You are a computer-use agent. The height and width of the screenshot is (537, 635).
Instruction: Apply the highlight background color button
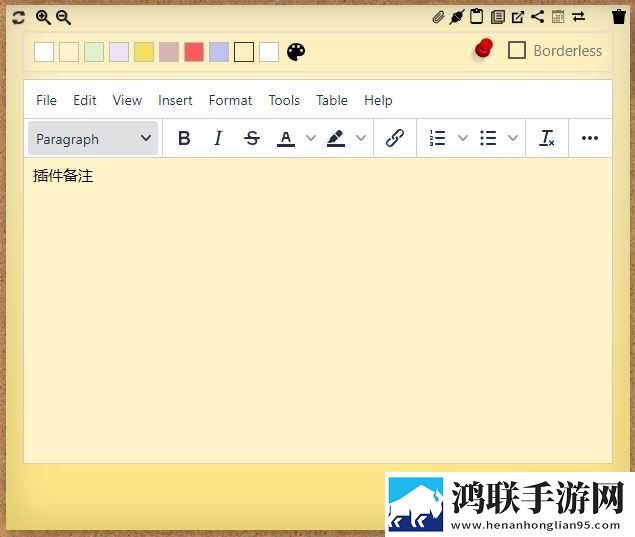[336, 138]
